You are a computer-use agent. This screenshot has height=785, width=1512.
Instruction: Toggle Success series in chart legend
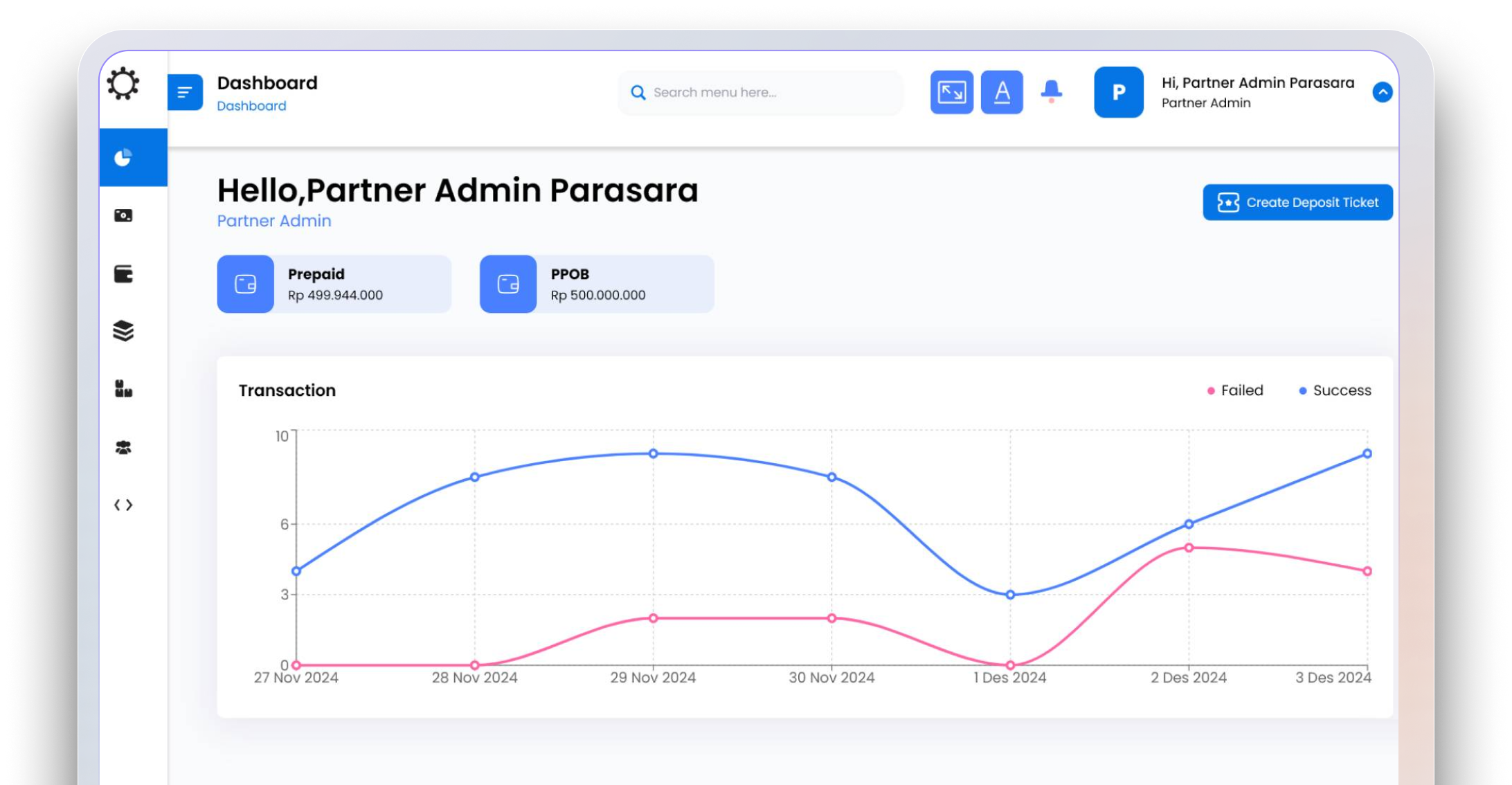(x=1335, y=390)
